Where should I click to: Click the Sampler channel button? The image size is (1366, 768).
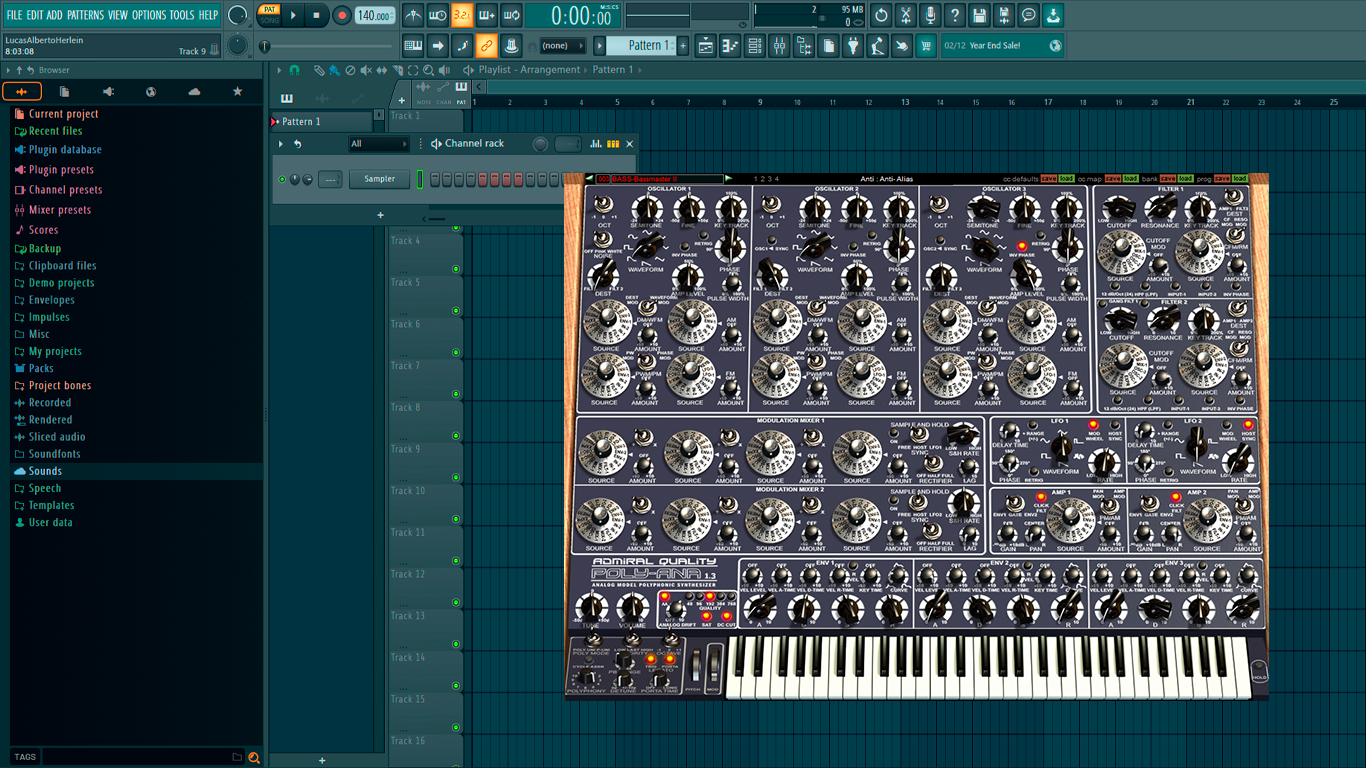tap(379, 179)
